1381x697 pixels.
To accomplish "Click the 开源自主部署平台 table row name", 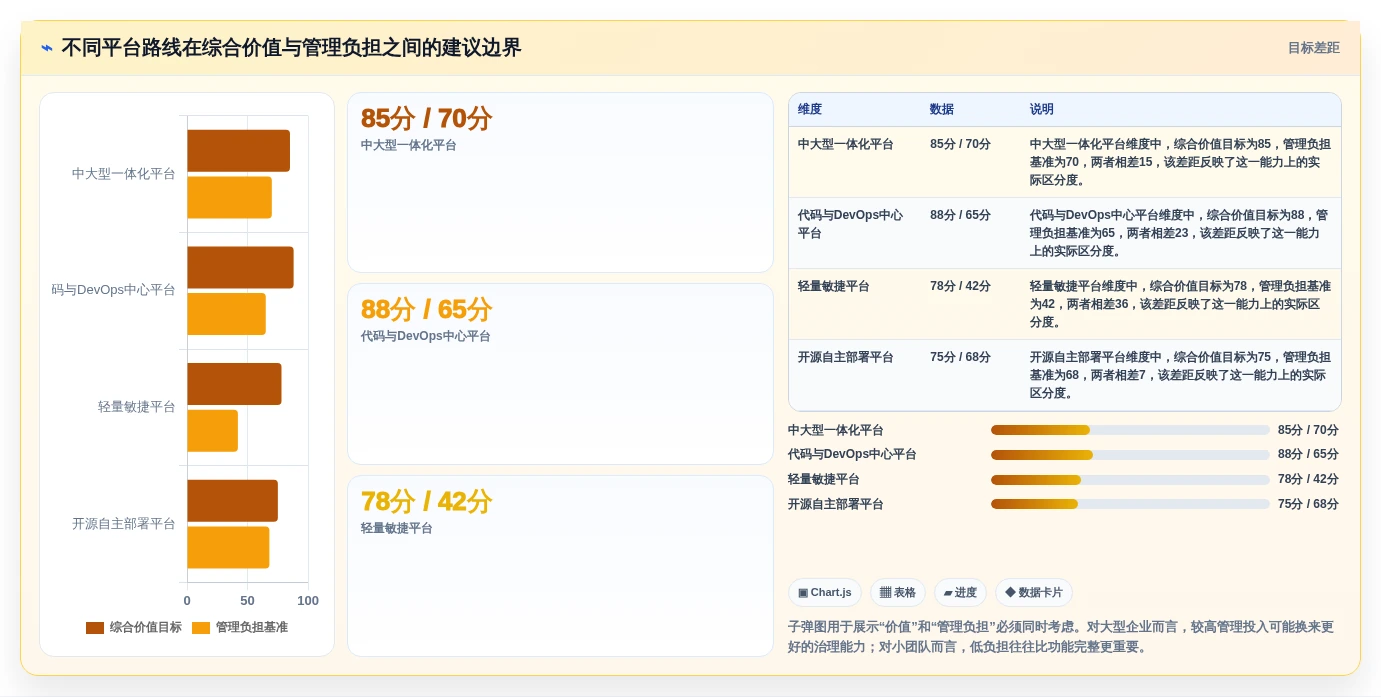I will coord(846,357).
